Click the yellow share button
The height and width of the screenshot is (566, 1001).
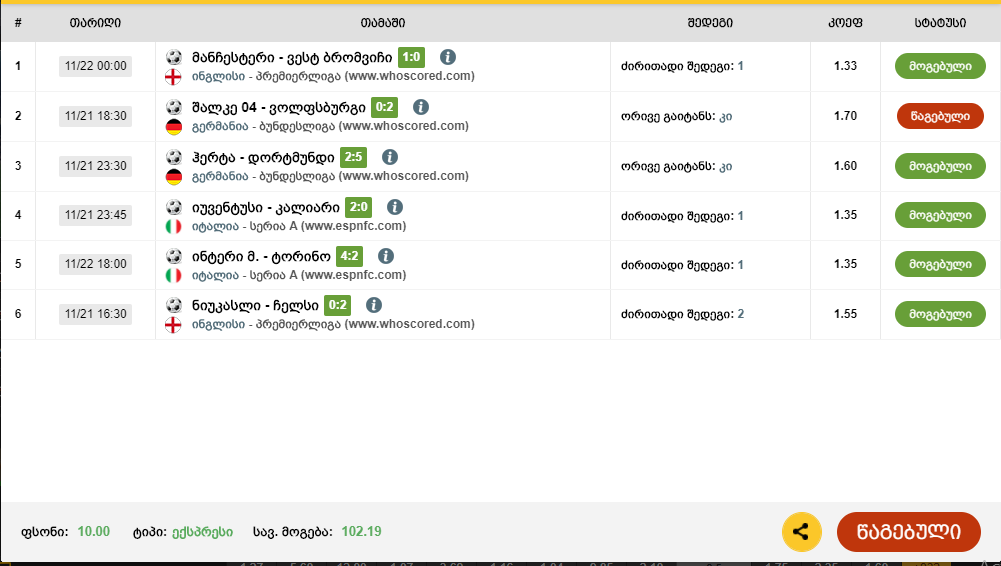[x=801, y=532]
